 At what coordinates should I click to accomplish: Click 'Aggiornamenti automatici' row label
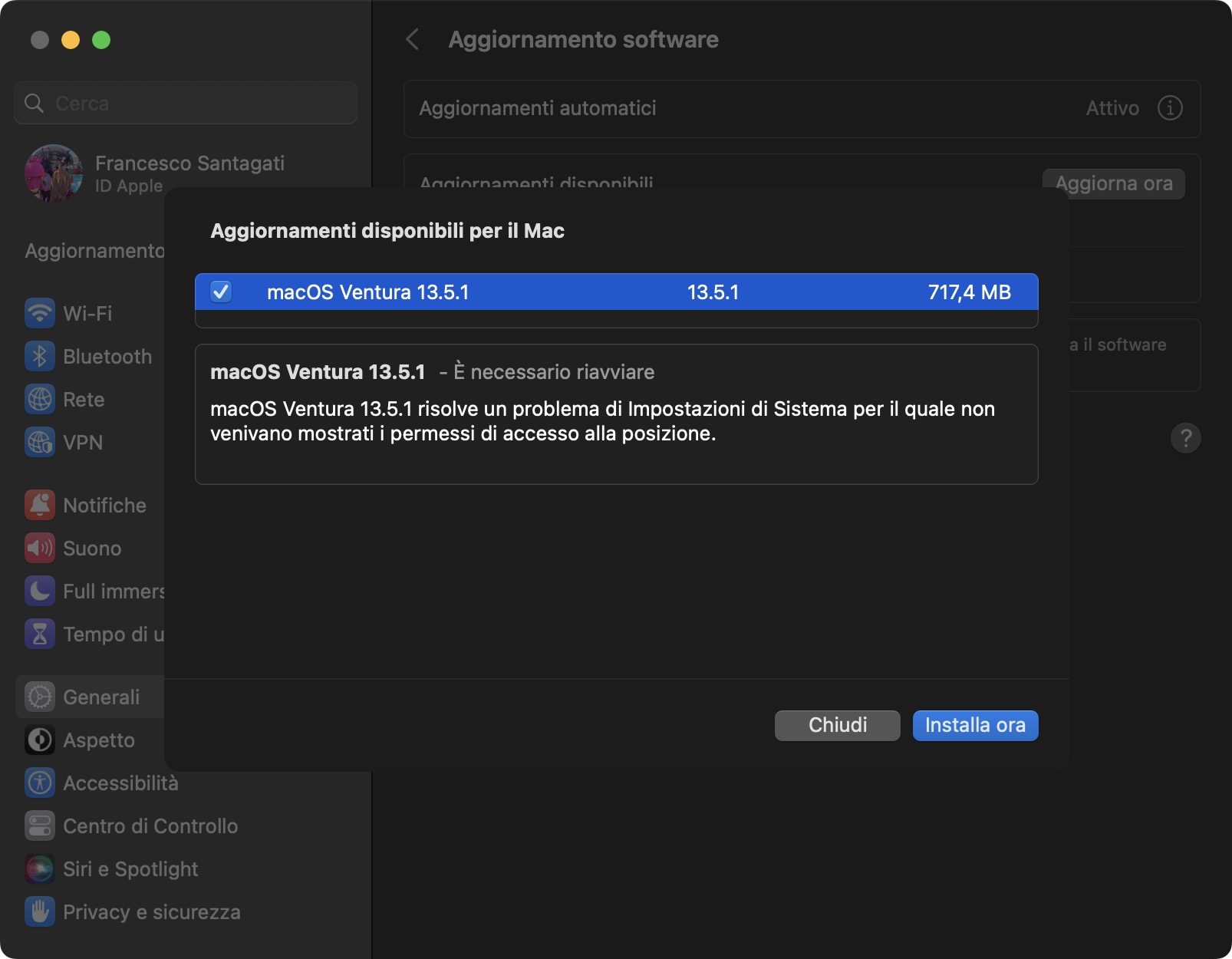[x=538, y=108]
